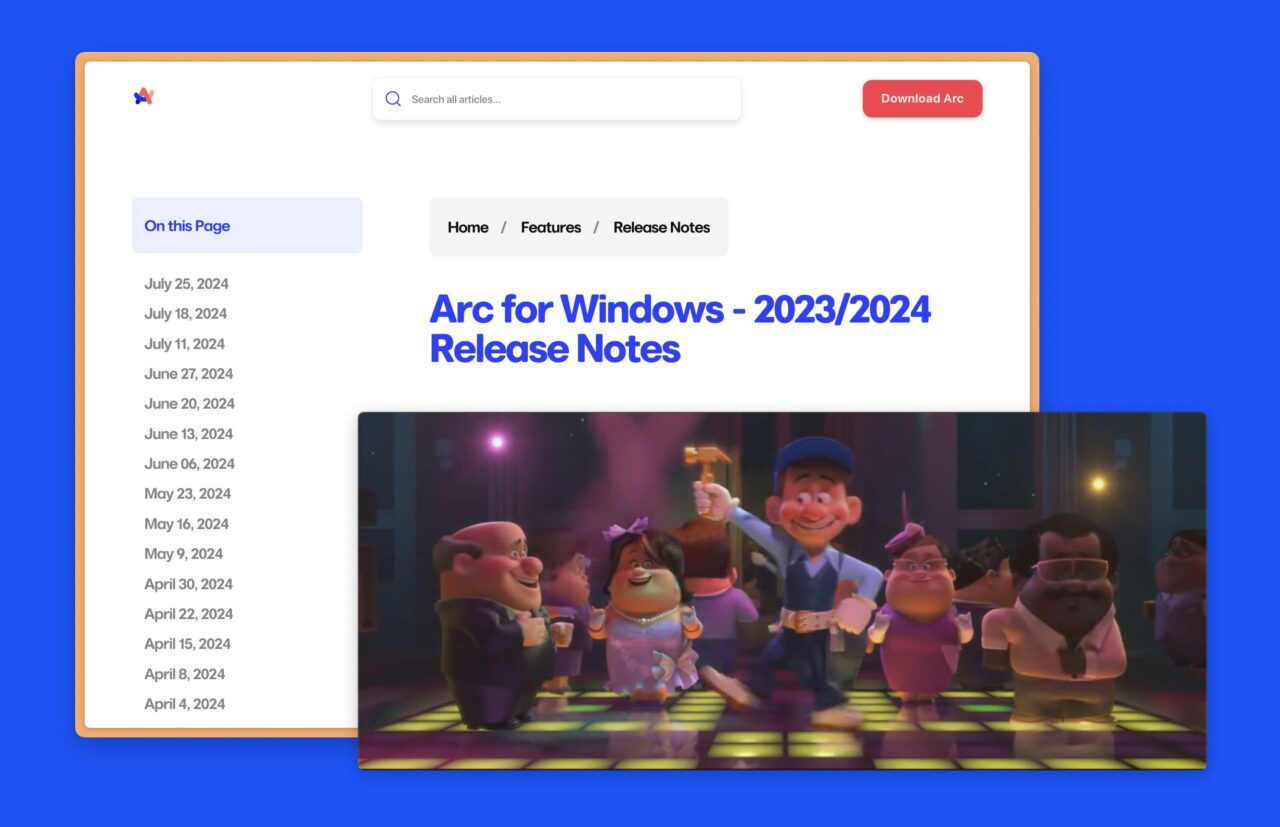Image resolution: width=1280 pixels, height=827 pixels.
Task: Jump to May 9, 2024 section
Action: [x=183, y=554]
